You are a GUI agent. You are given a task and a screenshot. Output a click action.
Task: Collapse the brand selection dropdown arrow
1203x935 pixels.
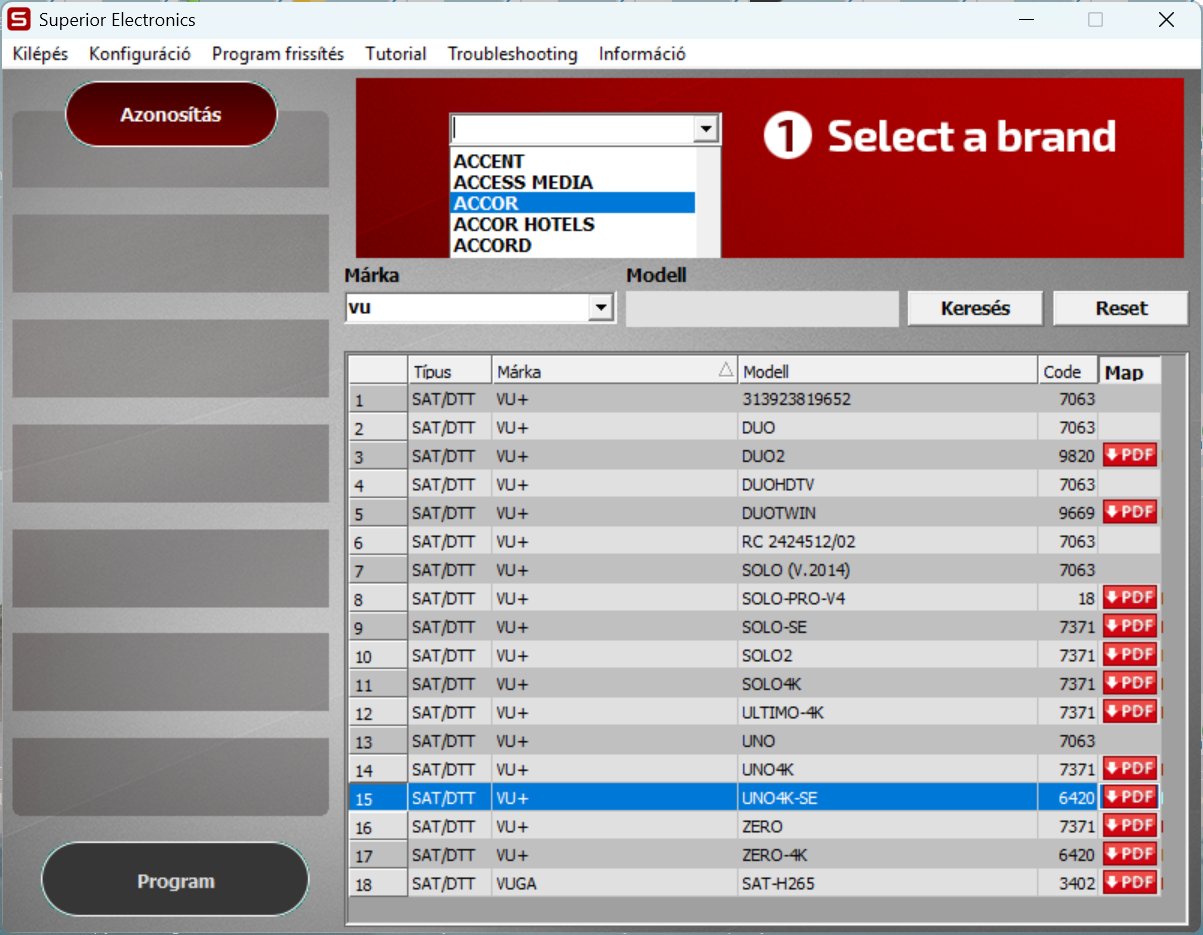707,128
